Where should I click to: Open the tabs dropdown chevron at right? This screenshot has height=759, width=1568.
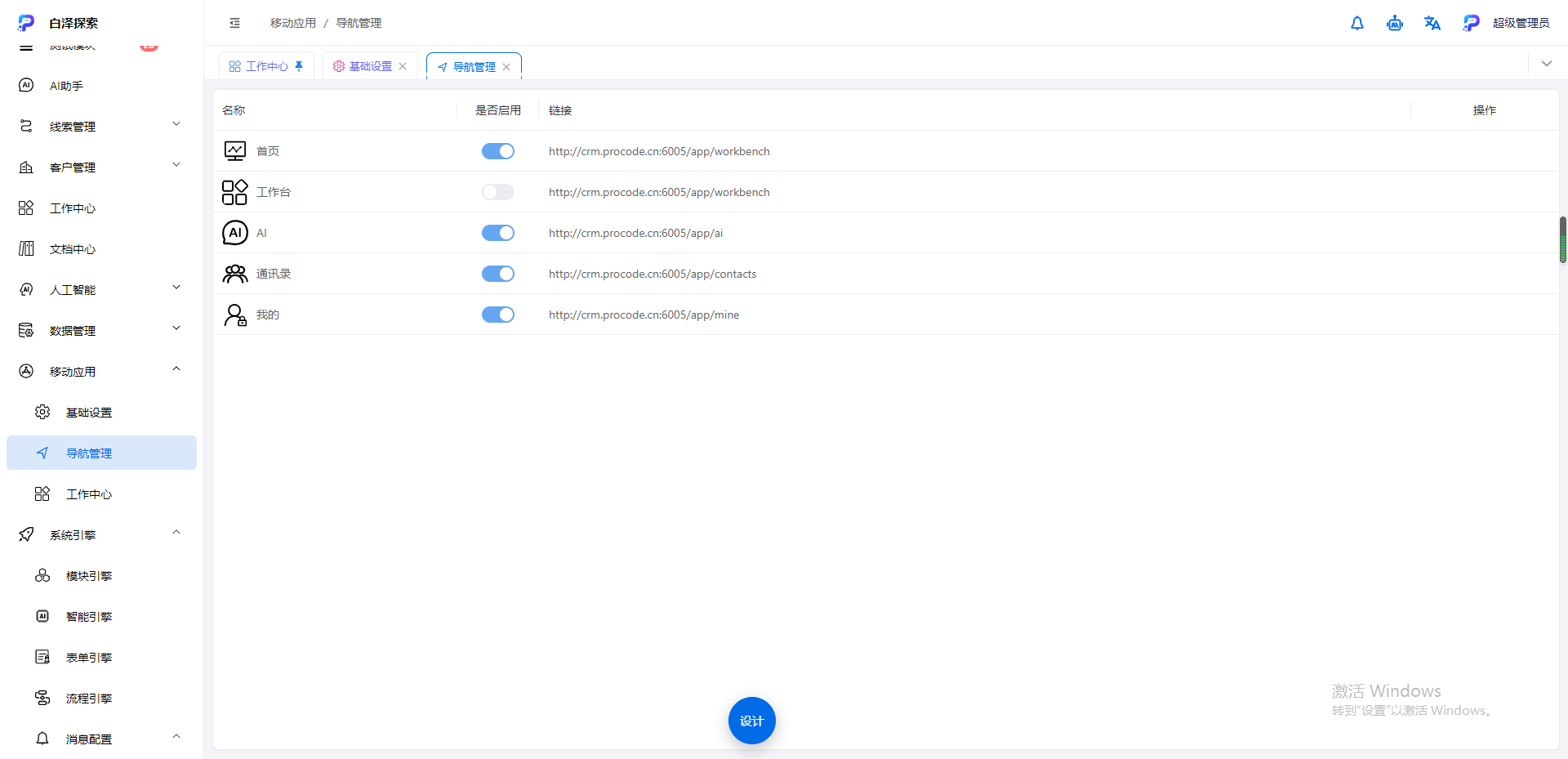tap(1546, 64)
